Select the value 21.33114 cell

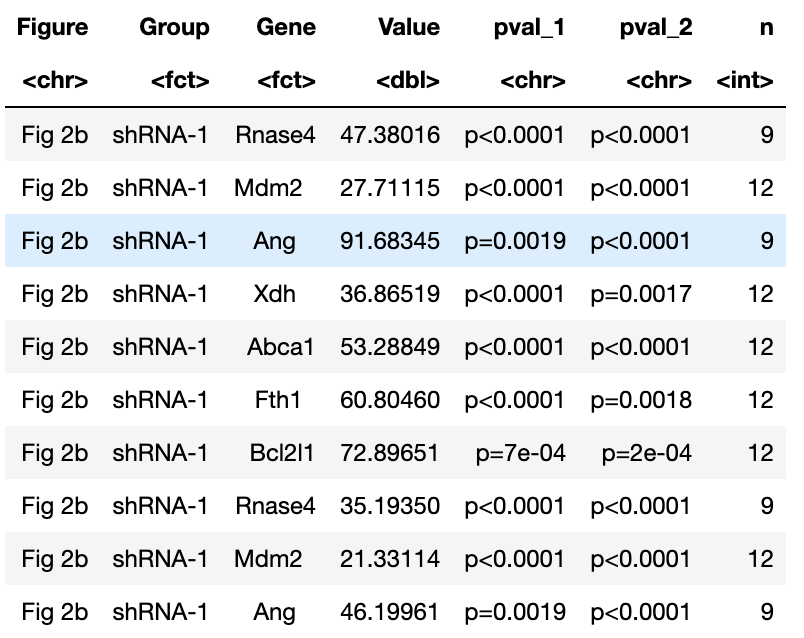[x=390, y=559]
